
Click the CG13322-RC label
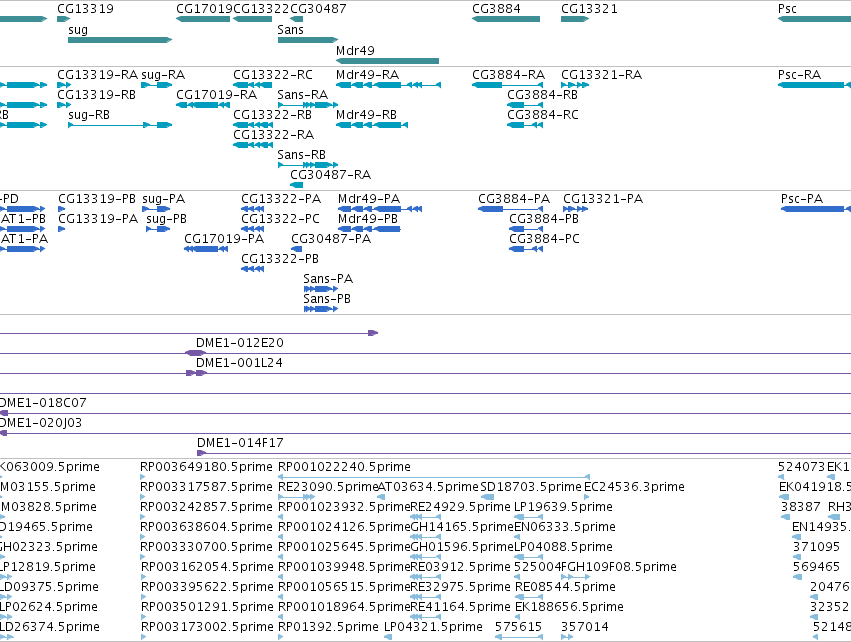pyautogui.click(x=273, y=74)
